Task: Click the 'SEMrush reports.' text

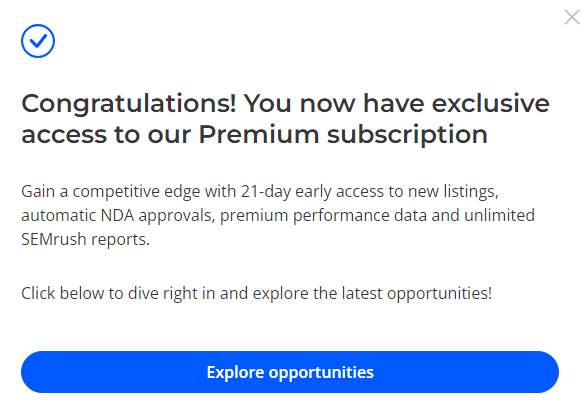Action: point(86,240)
